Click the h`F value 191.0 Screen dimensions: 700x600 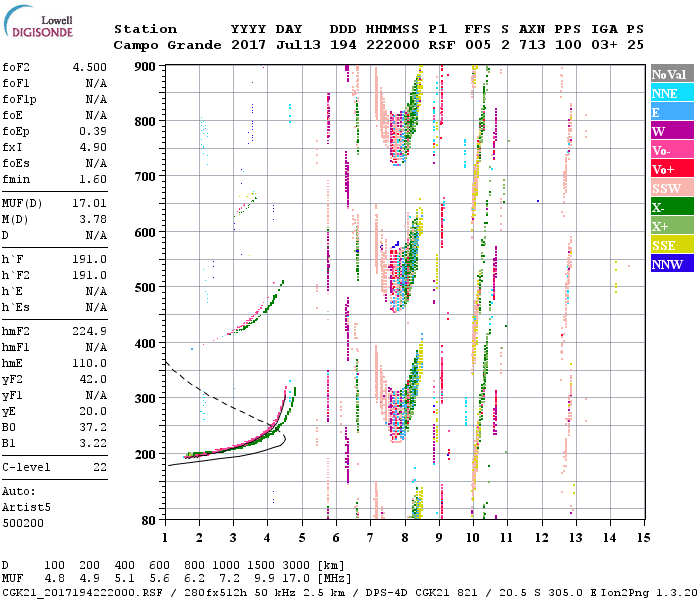pos(90,259)
